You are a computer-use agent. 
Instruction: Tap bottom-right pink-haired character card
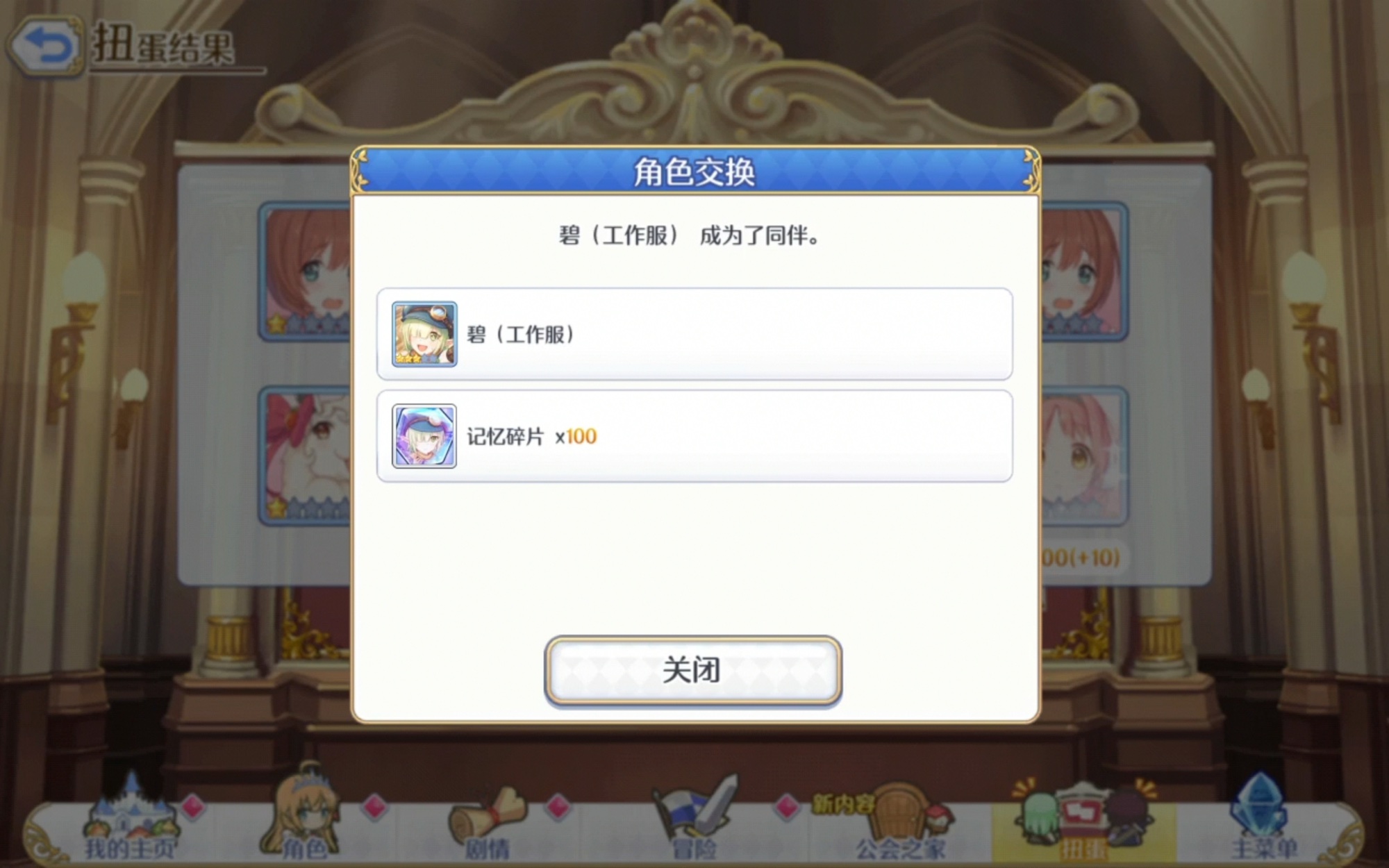coord(1083,456)
